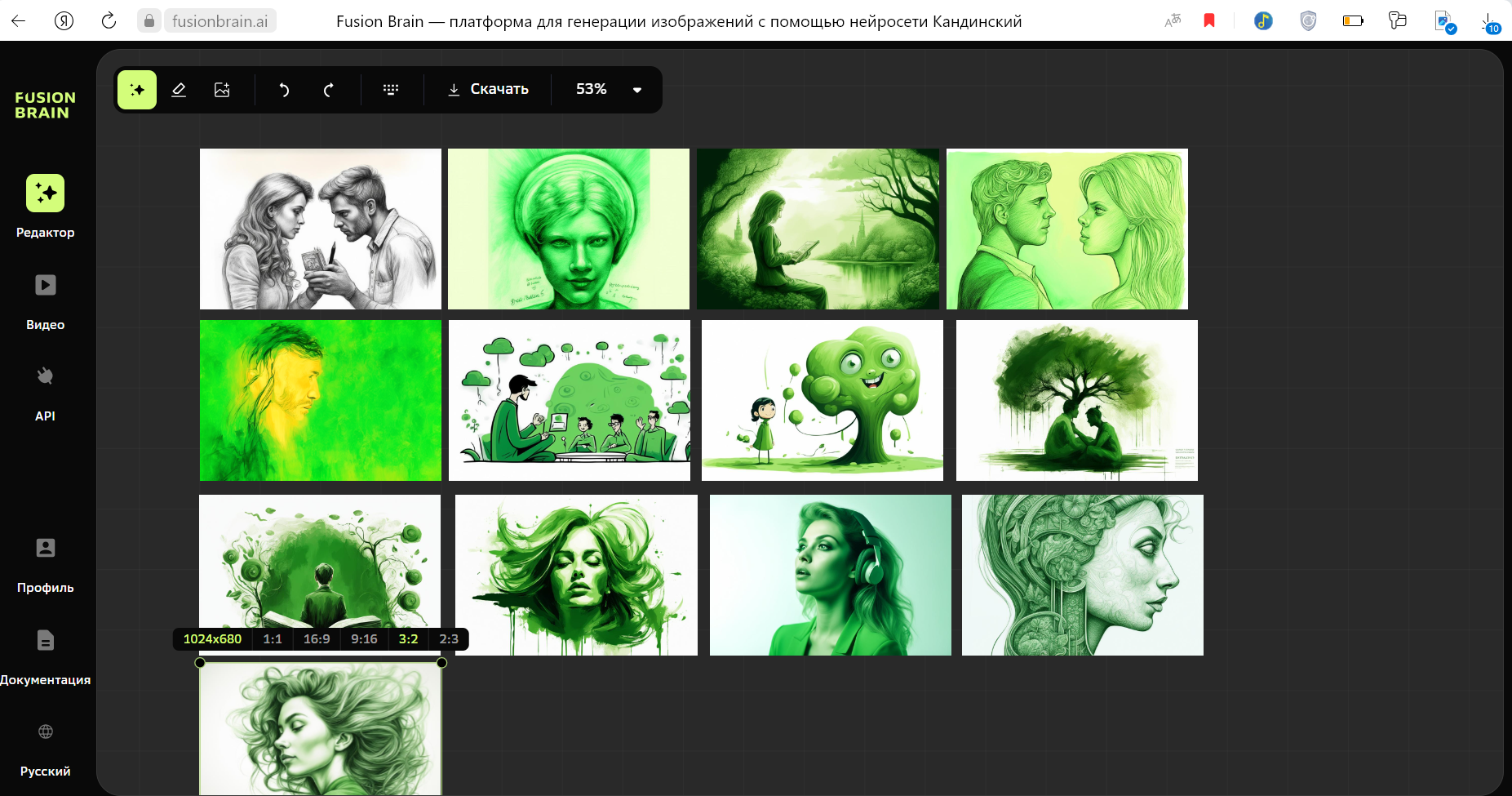Select the eraser edit tool
The image size is (1512, 796).
pyautogui.click(x=179, y=90)
